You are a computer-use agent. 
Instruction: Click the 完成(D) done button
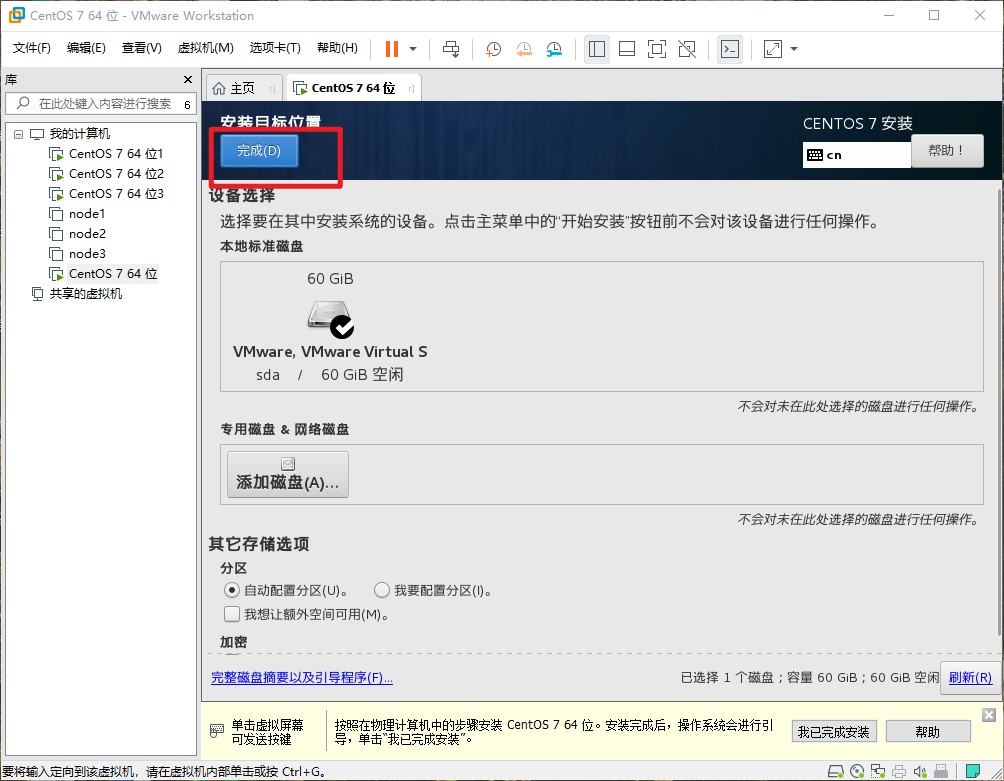click(x=259, y=151)
